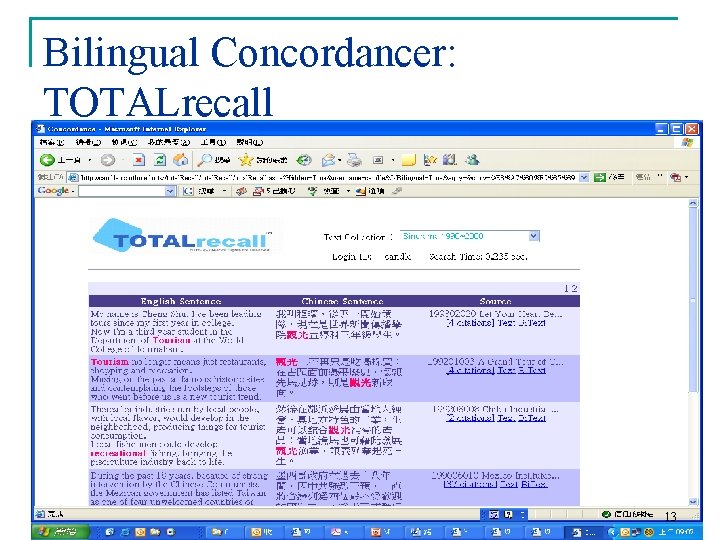Viewport: 720px width, 540px height.
Task: Click the Search Time text
Action: point(478,257)
